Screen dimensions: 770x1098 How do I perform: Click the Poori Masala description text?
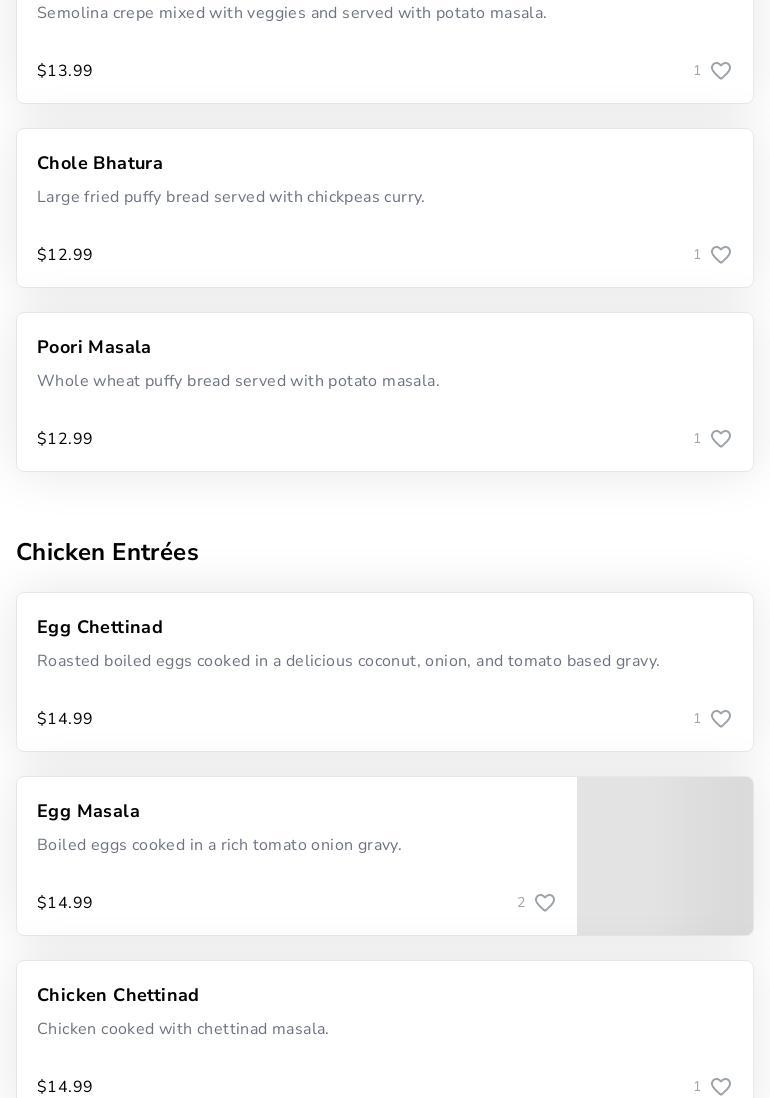tap(238, 381)
